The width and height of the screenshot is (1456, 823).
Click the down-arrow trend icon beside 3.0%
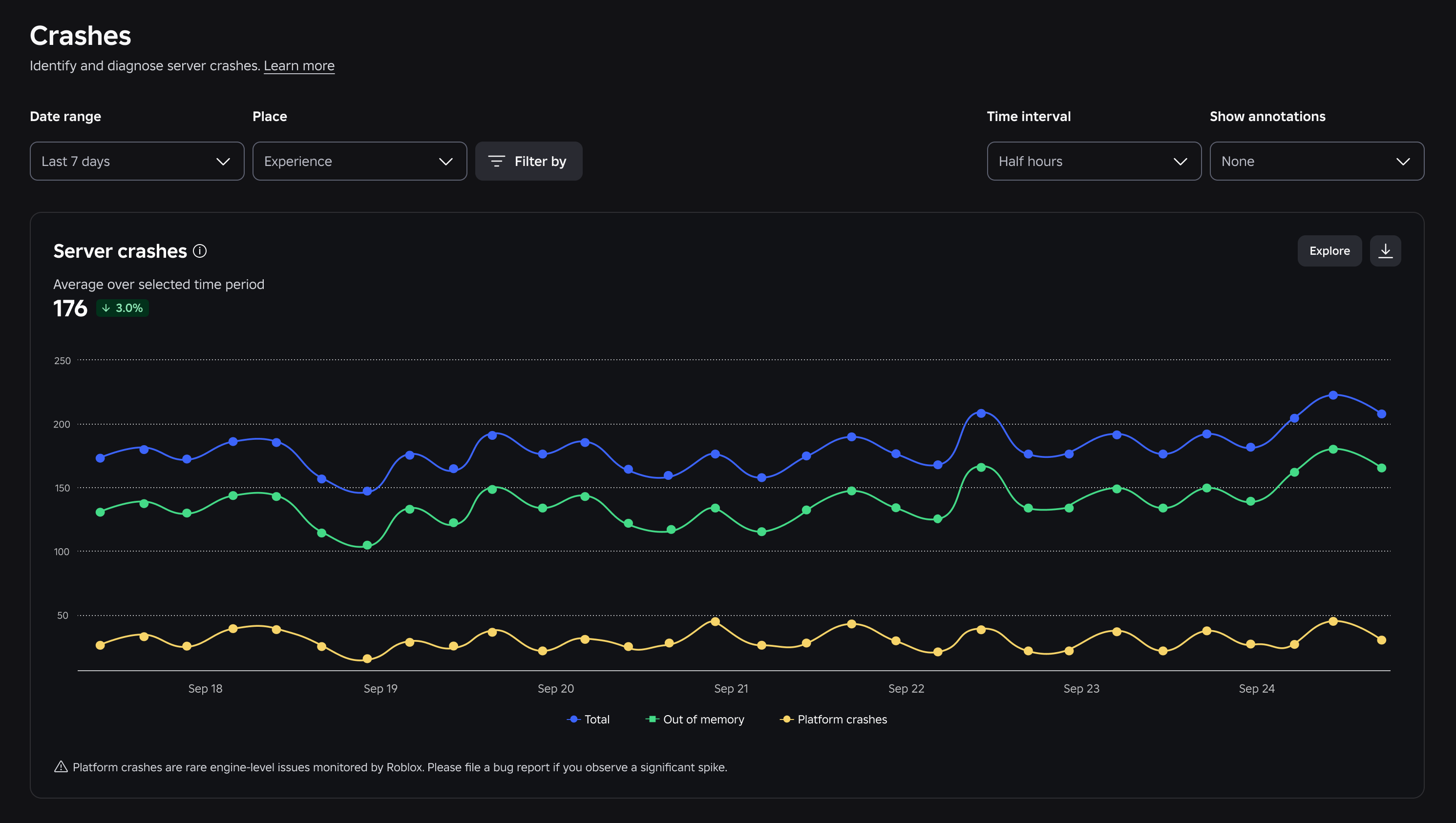coord(106,308)
